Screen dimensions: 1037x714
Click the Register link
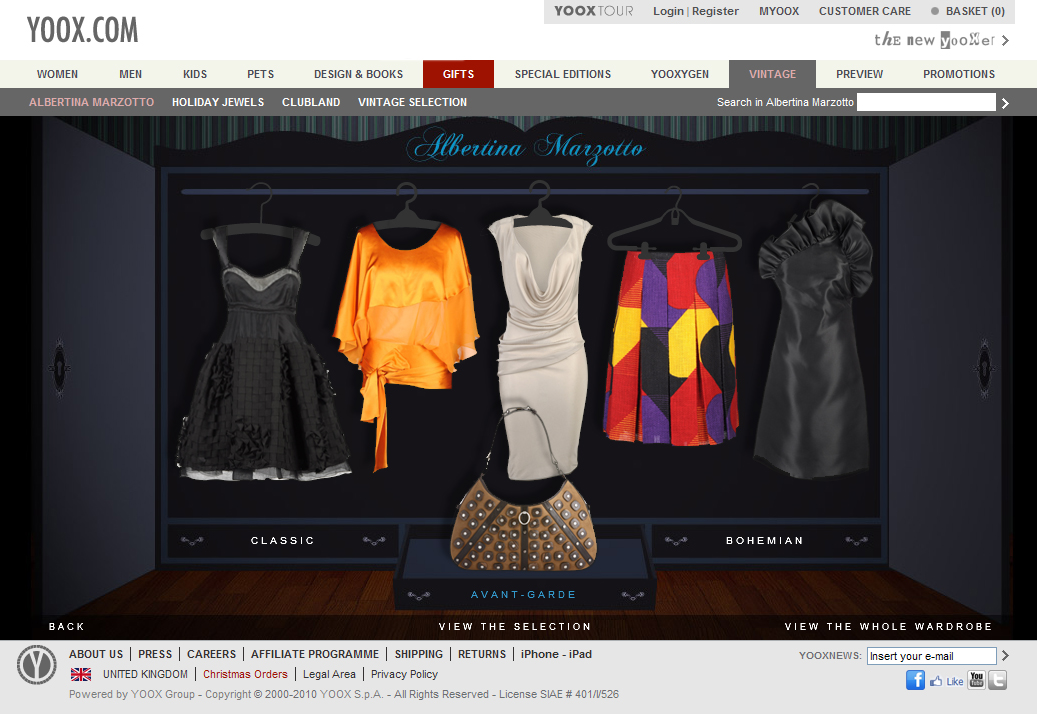[x=716, y=11]
